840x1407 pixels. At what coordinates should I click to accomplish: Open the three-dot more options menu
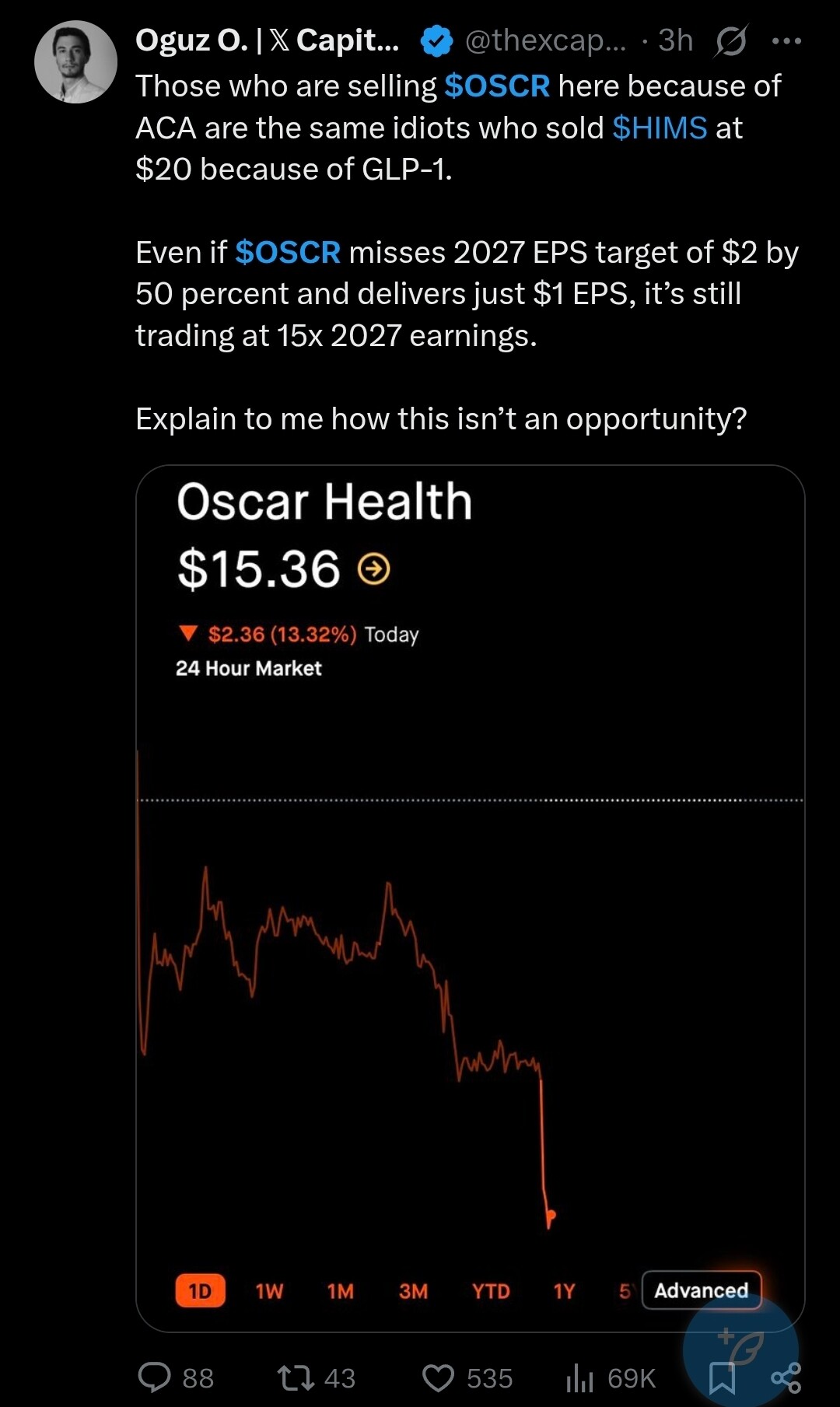(786, 41)
